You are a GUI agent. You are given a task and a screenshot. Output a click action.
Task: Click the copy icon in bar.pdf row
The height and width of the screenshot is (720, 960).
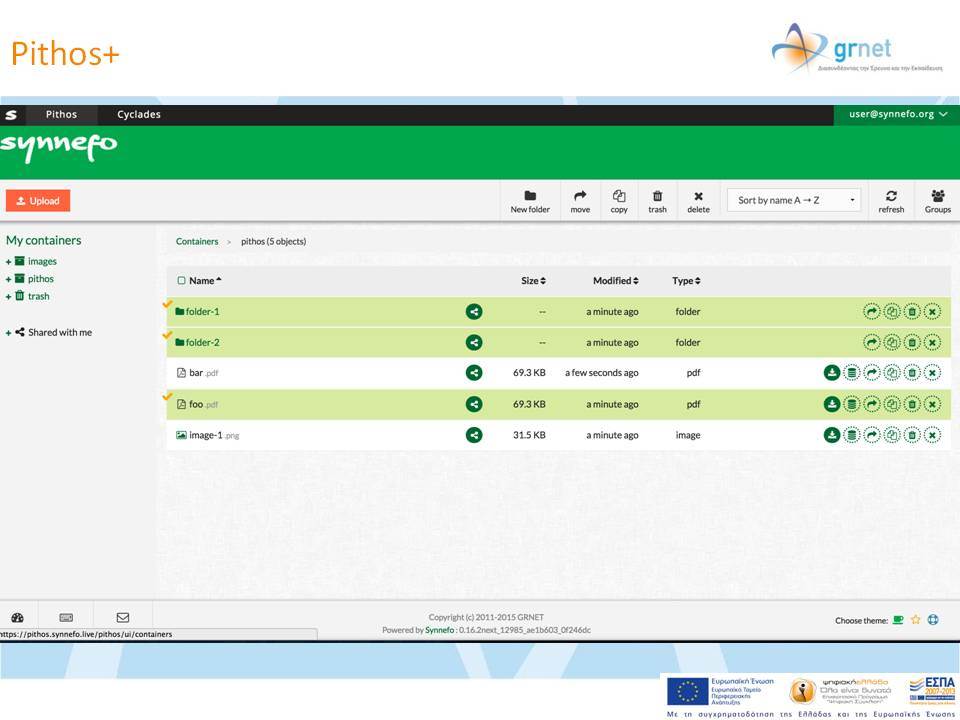click(892, 373)
